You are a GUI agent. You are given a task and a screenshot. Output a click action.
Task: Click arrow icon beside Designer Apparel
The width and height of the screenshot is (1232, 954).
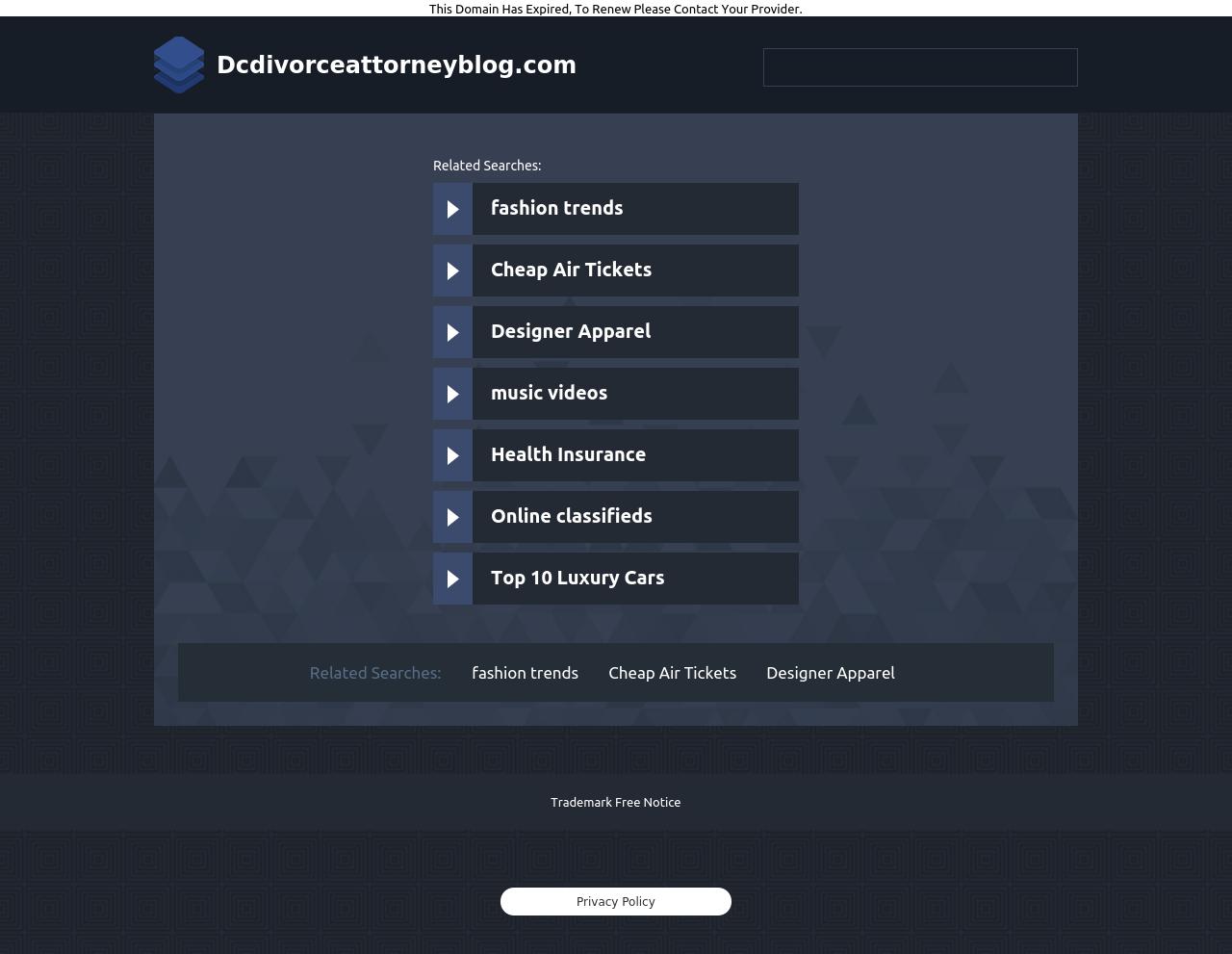452,332
